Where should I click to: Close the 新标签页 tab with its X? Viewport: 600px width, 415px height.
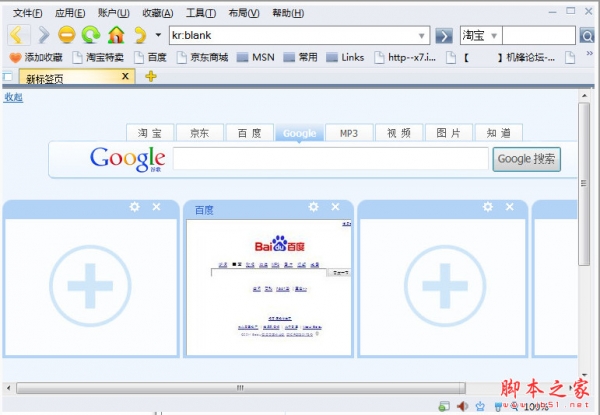(125, 76)
